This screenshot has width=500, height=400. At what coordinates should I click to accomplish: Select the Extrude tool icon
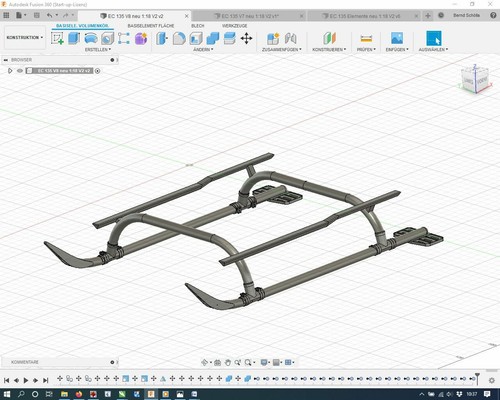pyautogui.click(x=74, y=38)
